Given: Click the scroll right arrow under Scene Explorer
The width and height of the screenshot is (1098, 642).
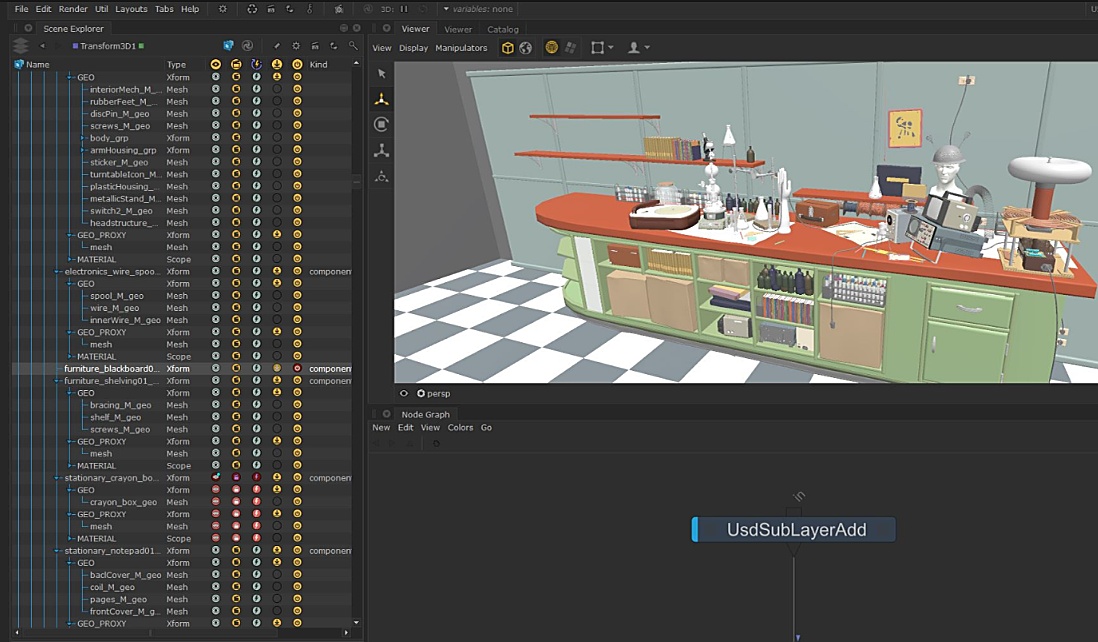Looking at the screenshot, I should [x=346, y=632].
